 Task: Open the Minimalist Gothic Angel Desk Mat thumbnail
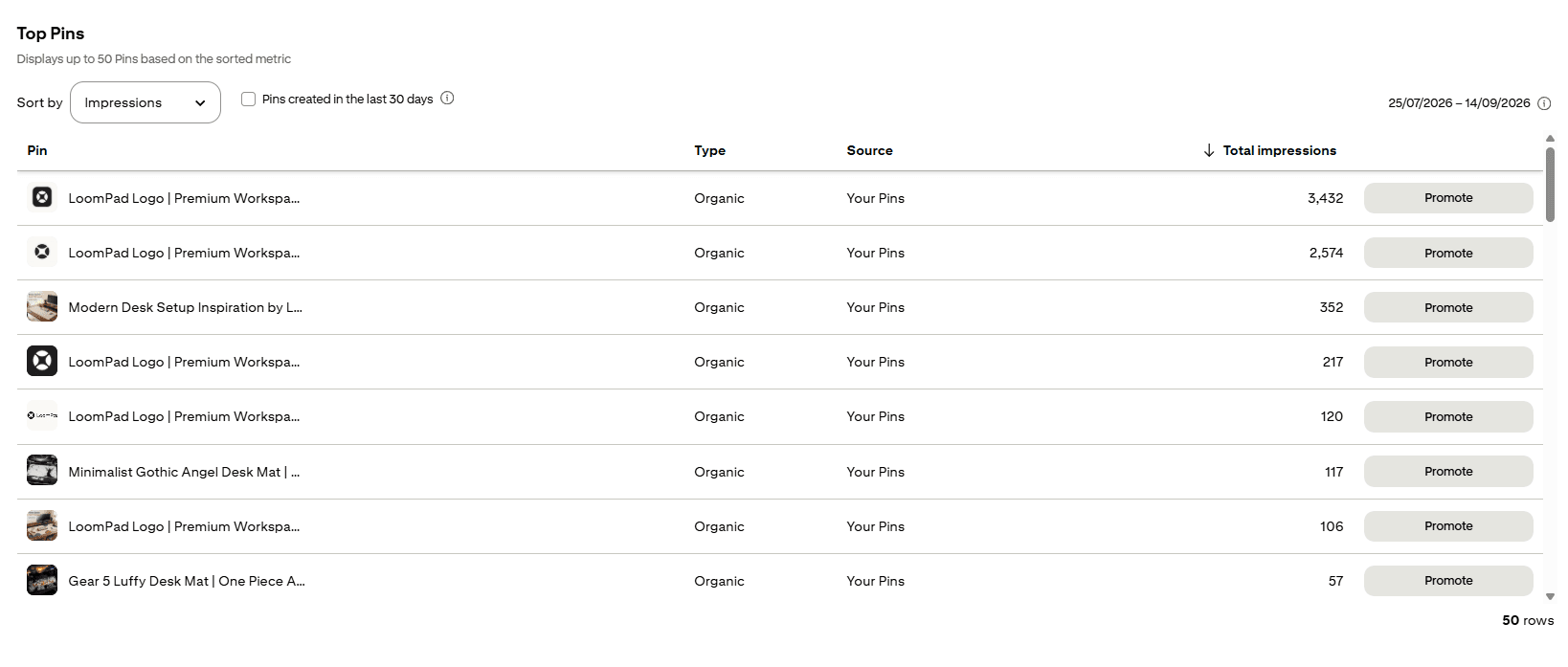tap(42, 471)
